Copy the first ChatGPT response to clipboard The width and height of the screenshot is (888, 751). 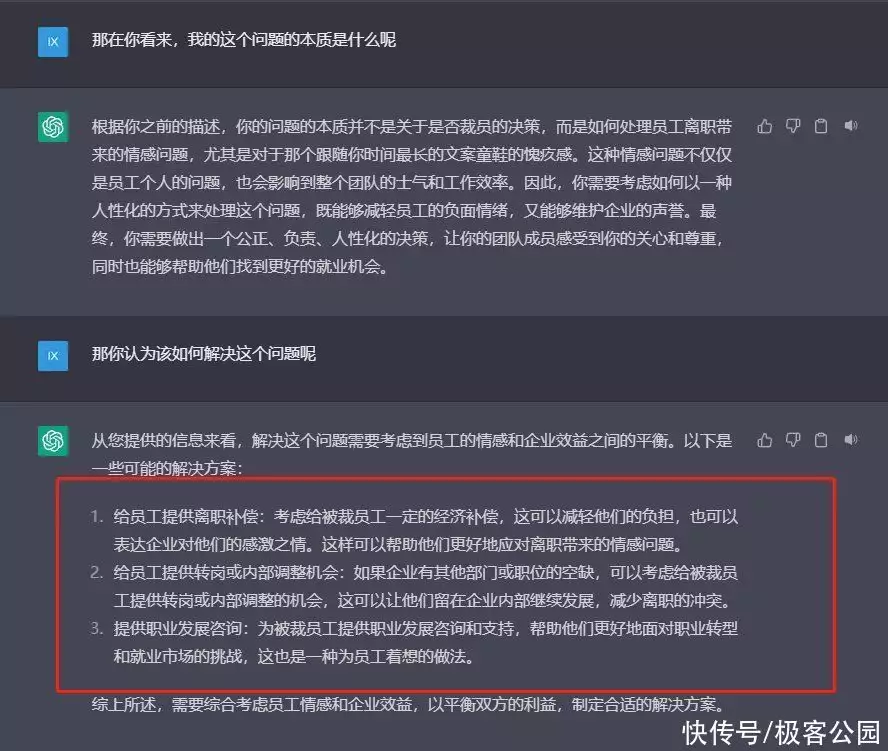821,127
